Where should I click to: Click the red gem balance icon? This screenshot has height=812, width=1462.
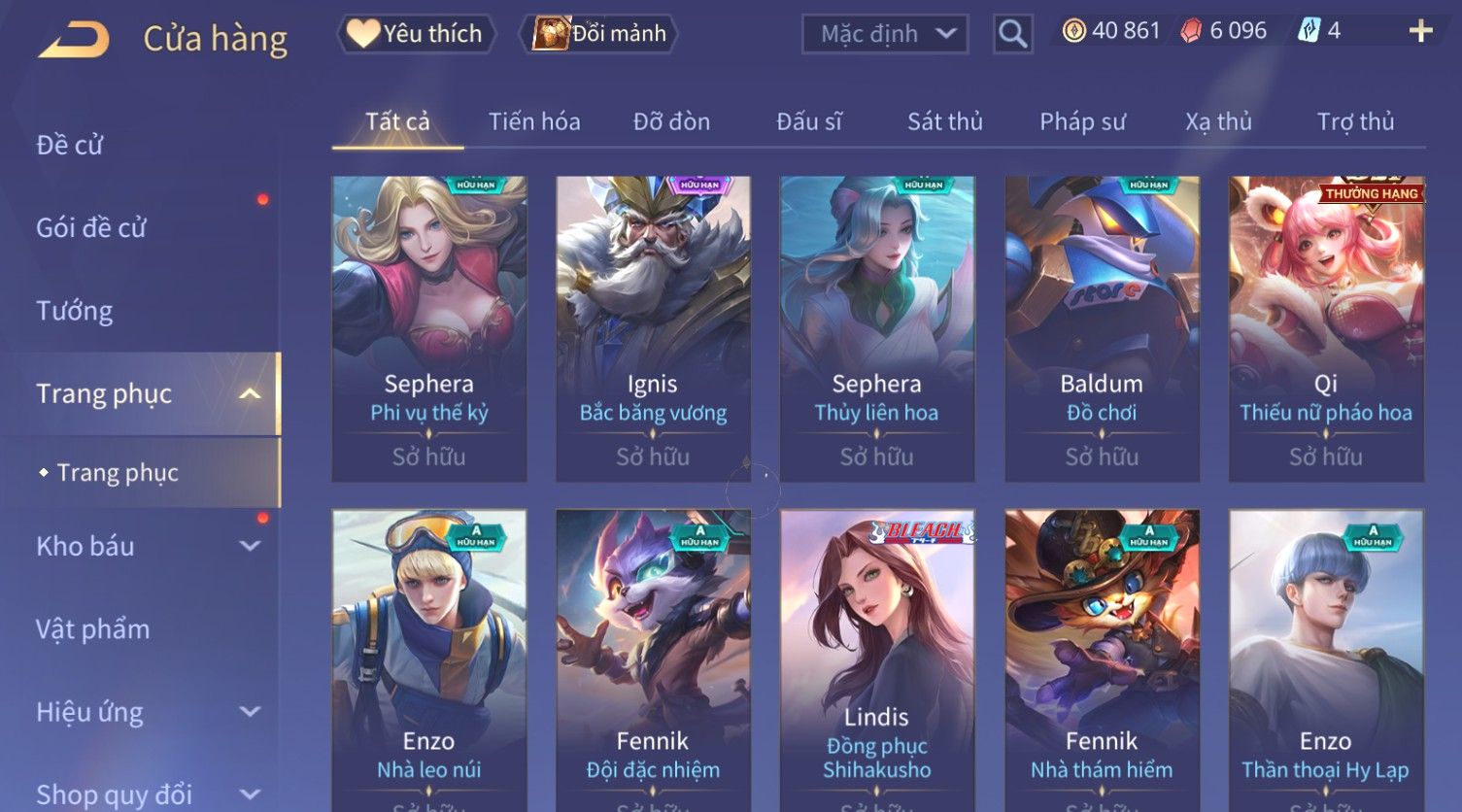point(1191,31)
